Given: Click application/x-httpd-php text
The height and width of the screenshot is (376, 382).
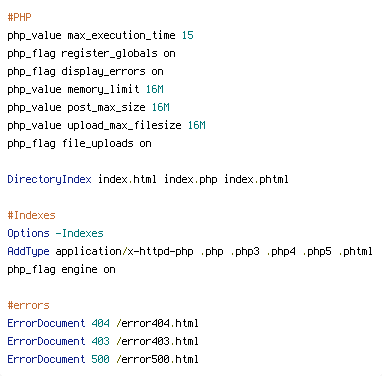Looking at the screenshot, I should (x=124, y=251).
